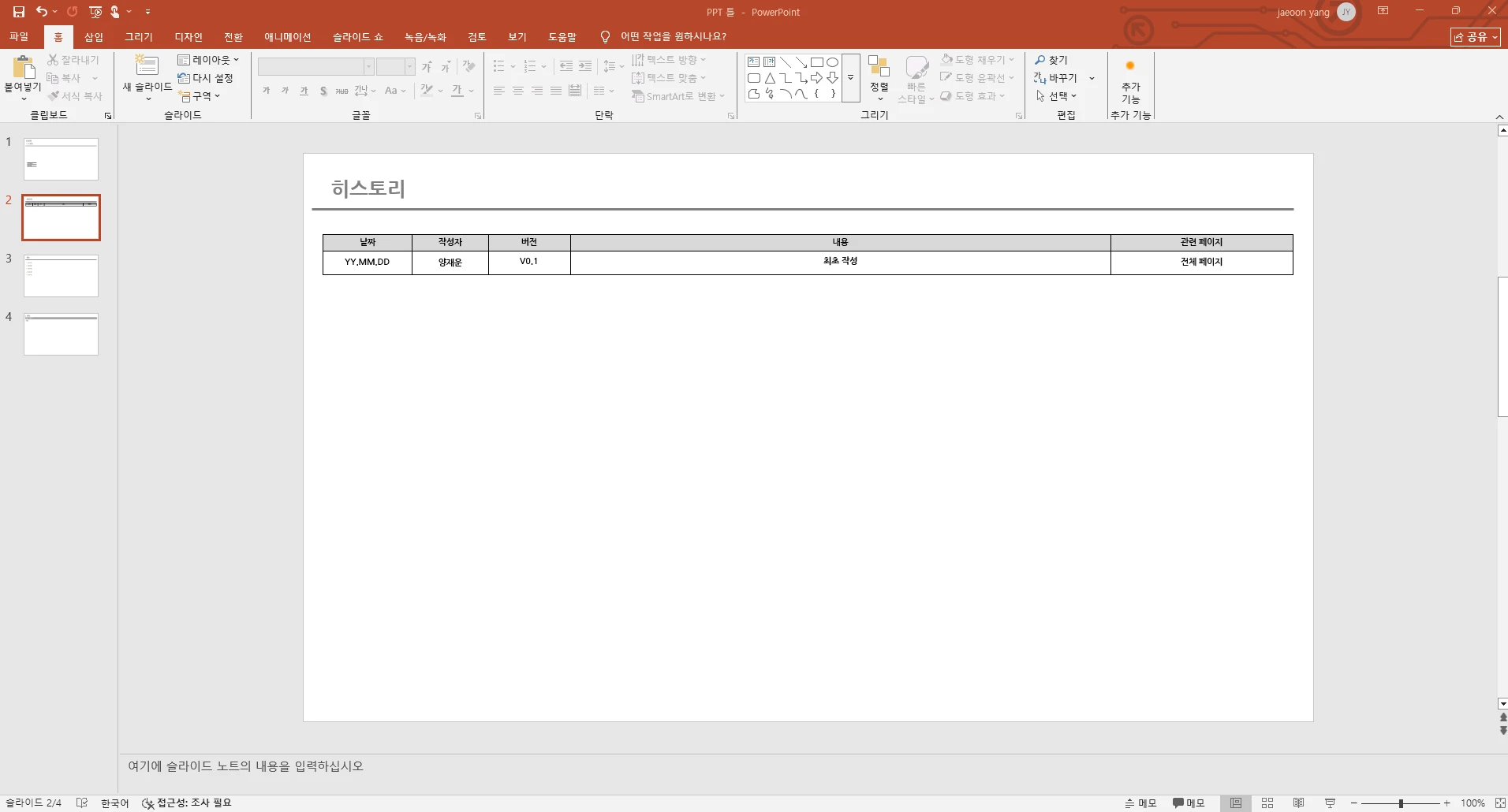Switch to Slide Sorter view icon
This screenshot has width=1508, height=812.
click(x=1267, y=803)
